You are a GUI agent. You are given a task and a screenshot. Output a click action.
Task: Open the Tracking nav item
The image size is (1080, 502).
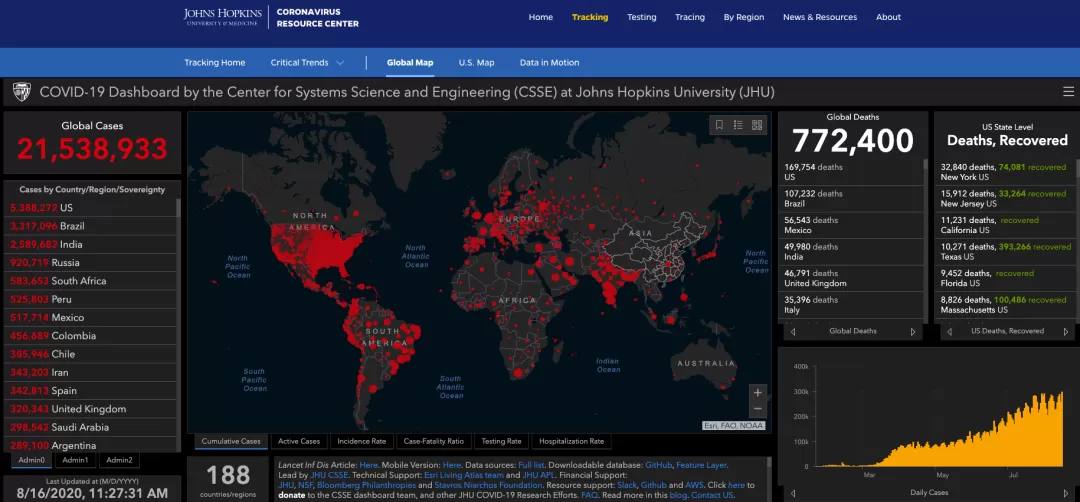590,17
